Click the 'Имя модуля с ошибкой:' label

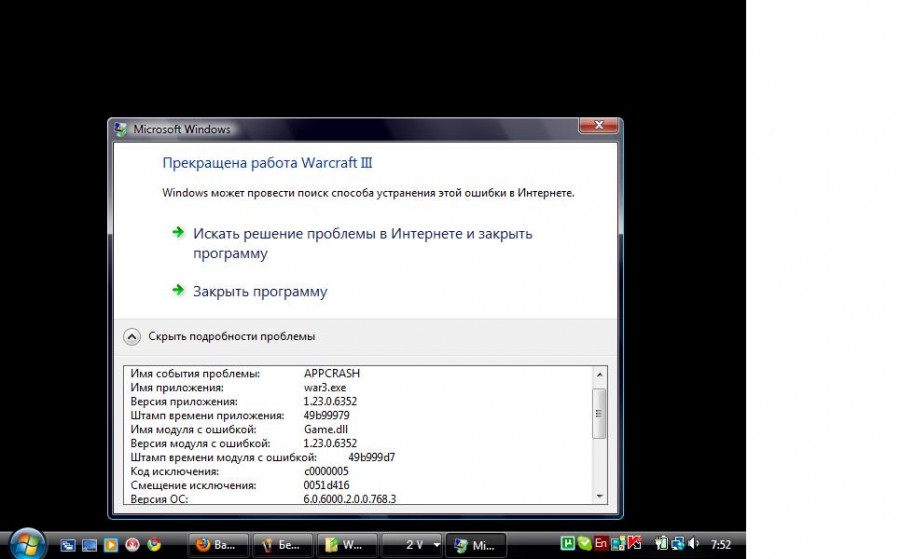point(193,429)
